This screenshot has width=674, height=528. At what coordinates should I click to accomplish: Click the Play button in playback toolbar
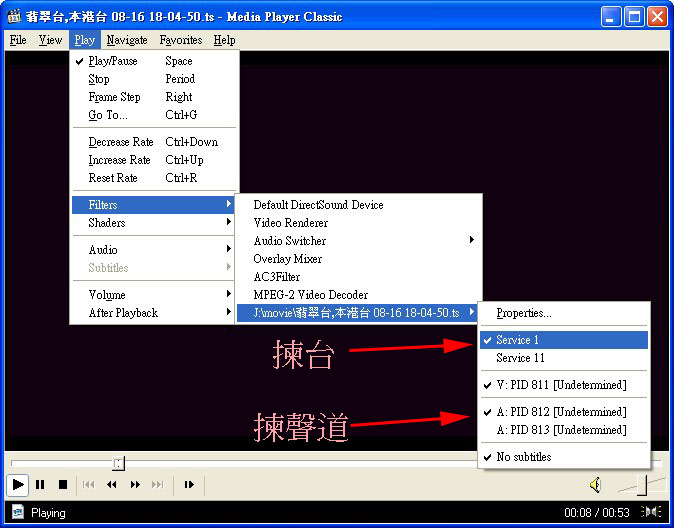tap(18, 485)
